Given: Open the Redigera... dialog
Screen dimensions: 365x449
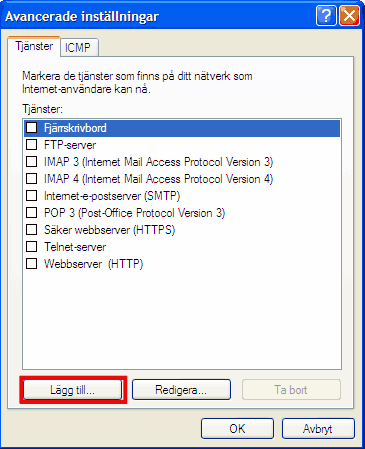Looking at the screenshot, I should (x=181, y=390).
